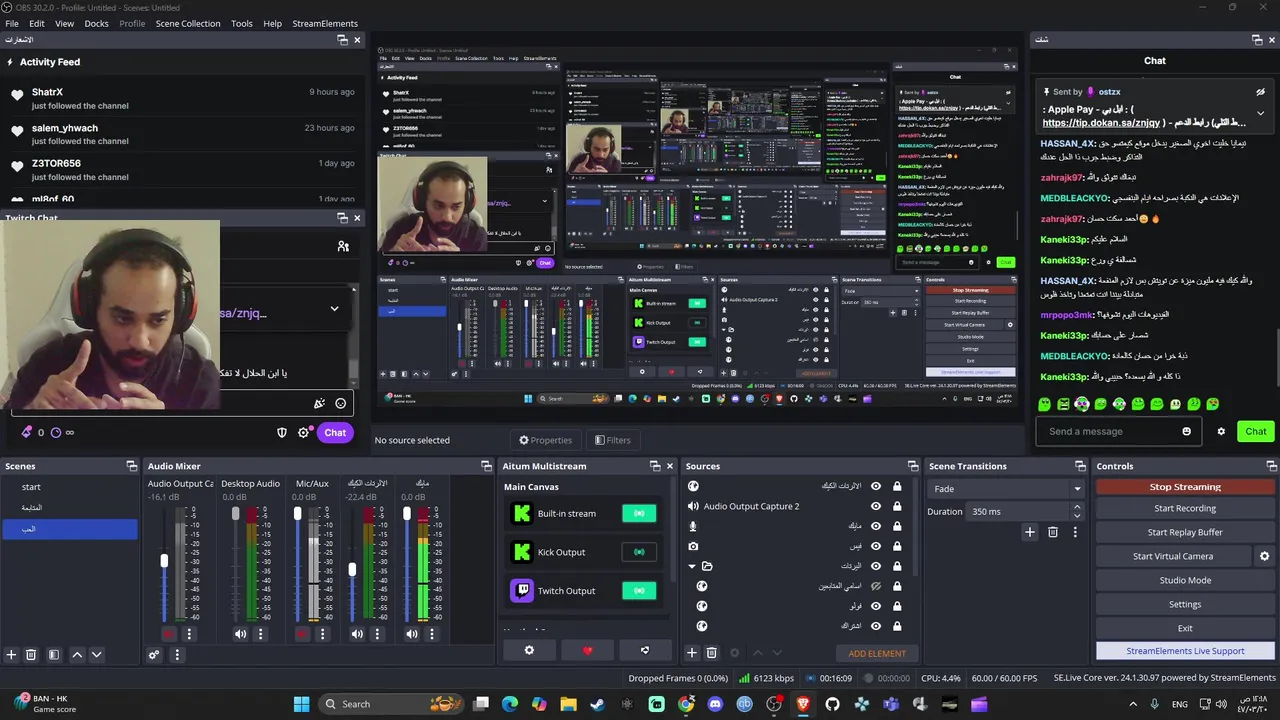
Task: Click Start Replay Buffer
Action: (1185, 532)
